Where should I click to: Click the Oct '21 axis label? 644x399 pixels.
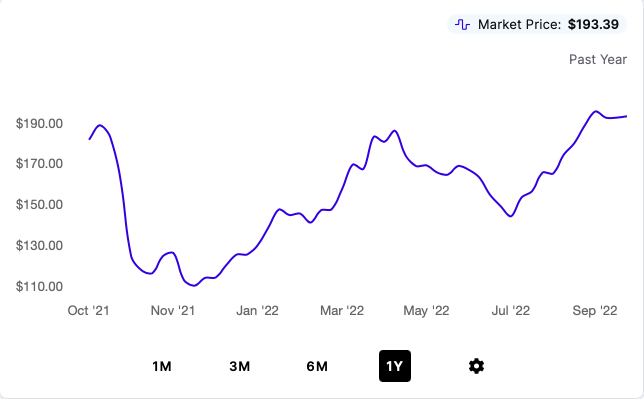[x=89, y=310]
